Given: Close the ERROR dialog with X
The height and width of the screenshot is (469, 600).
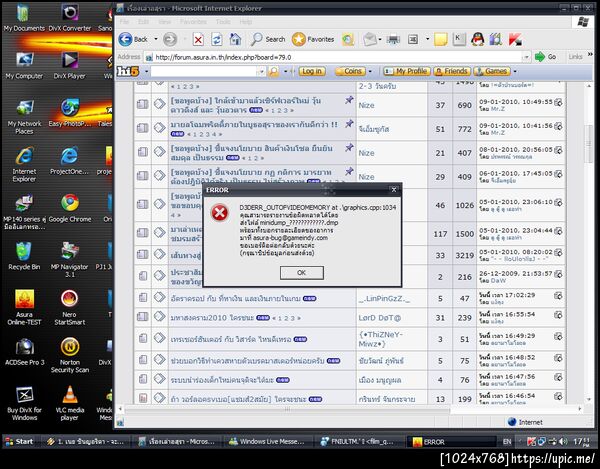Looking at the screenshot, I should pyautogui.click(x=394, y=189).
